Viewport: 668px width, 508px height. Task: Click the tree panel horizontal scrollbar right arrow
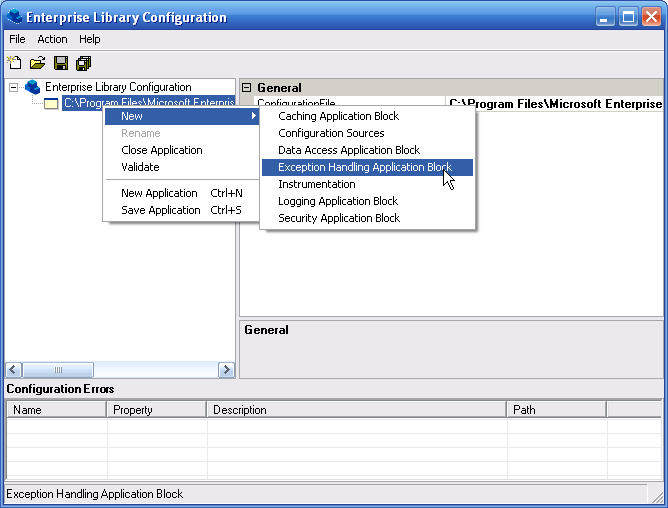click(x=227, y=370)
